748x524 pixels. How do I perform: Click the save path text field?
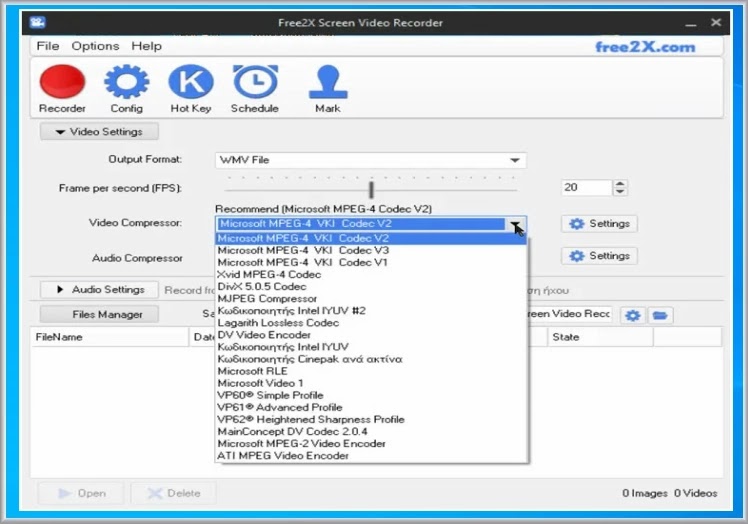(x=570, y=314)
